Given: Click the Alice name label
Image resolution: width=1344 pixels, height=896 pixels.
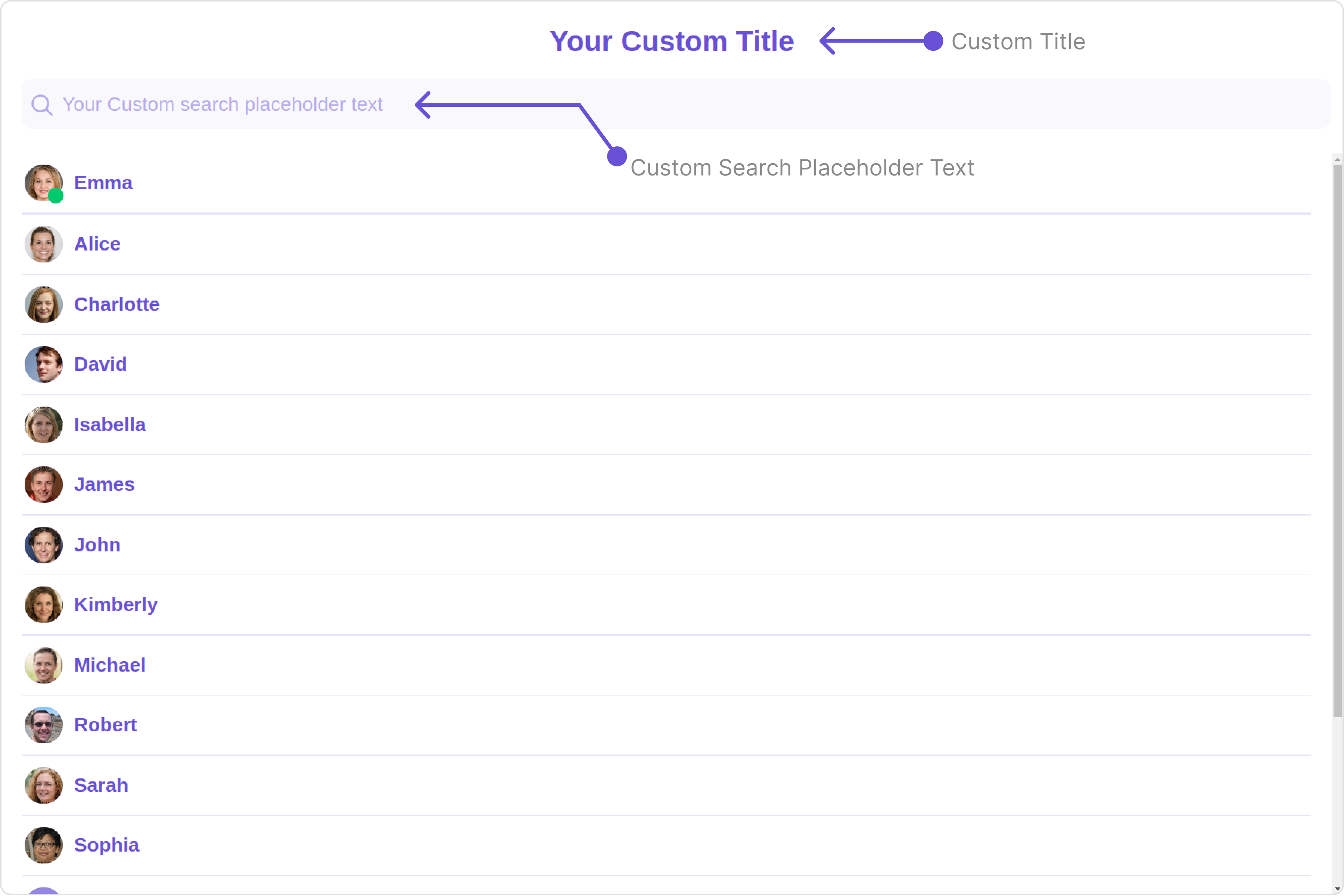Looking at the screenshot, I should 97,244.
